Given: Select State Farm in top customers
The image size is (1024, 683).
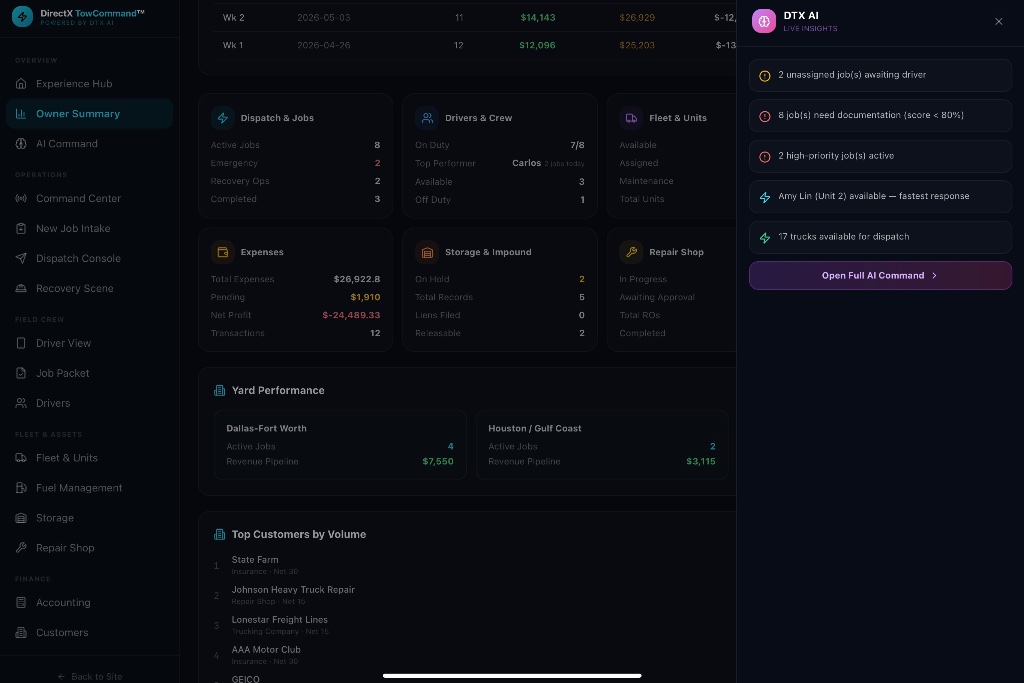Looking at the screenshot, I should coord(255,560).
